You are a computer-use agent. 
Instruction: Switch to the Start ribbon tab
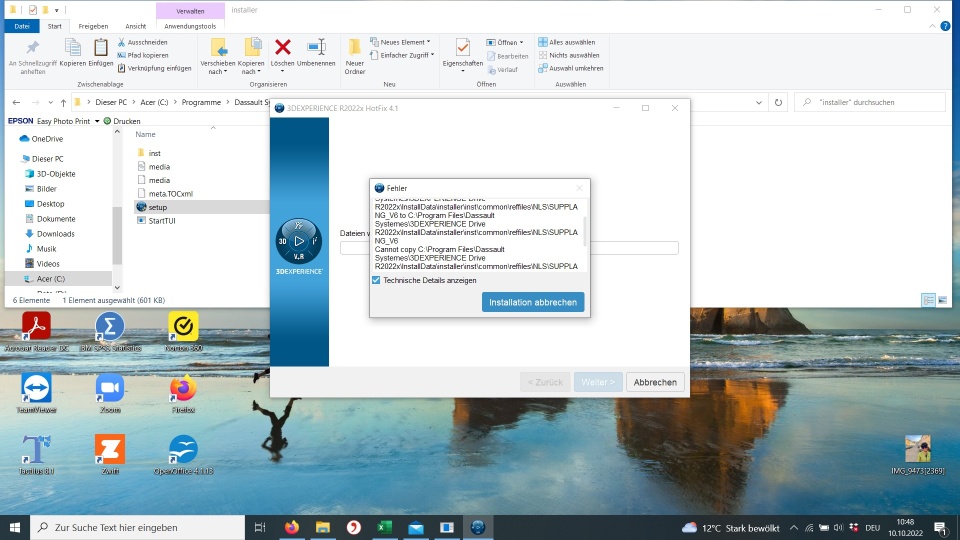click(54, 26)
